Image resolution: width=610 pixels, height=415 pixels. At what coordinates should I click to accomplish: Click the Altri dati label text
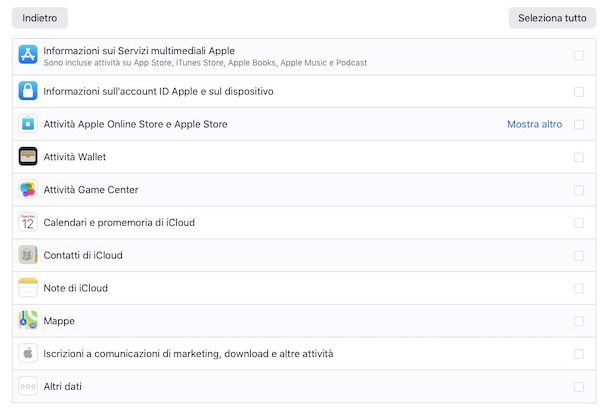tap(63, 387)
